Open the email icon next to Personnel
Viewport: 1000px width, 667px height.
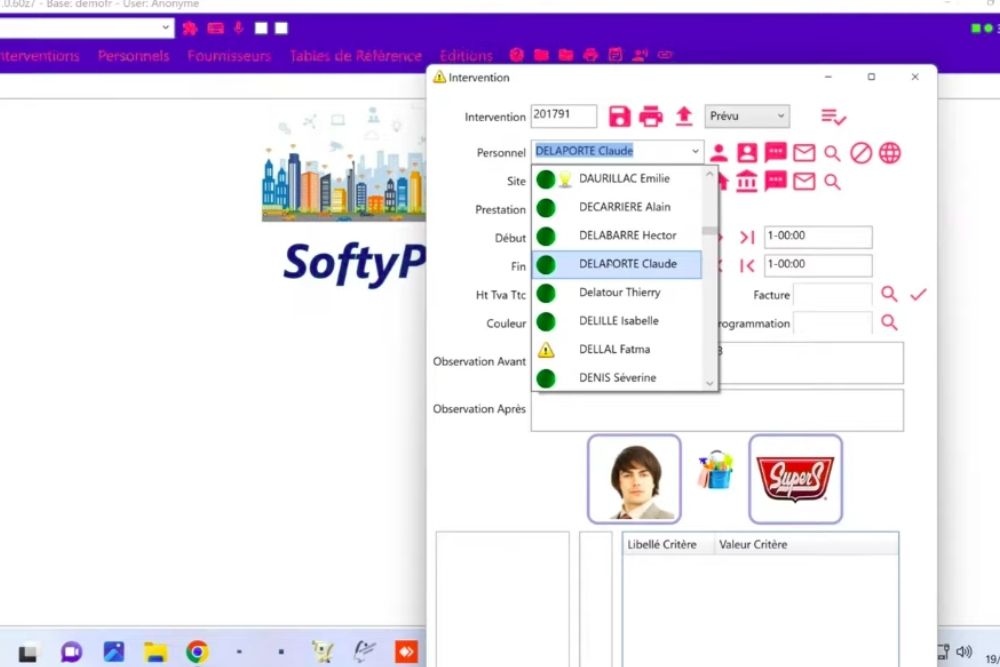click(804, 152)
